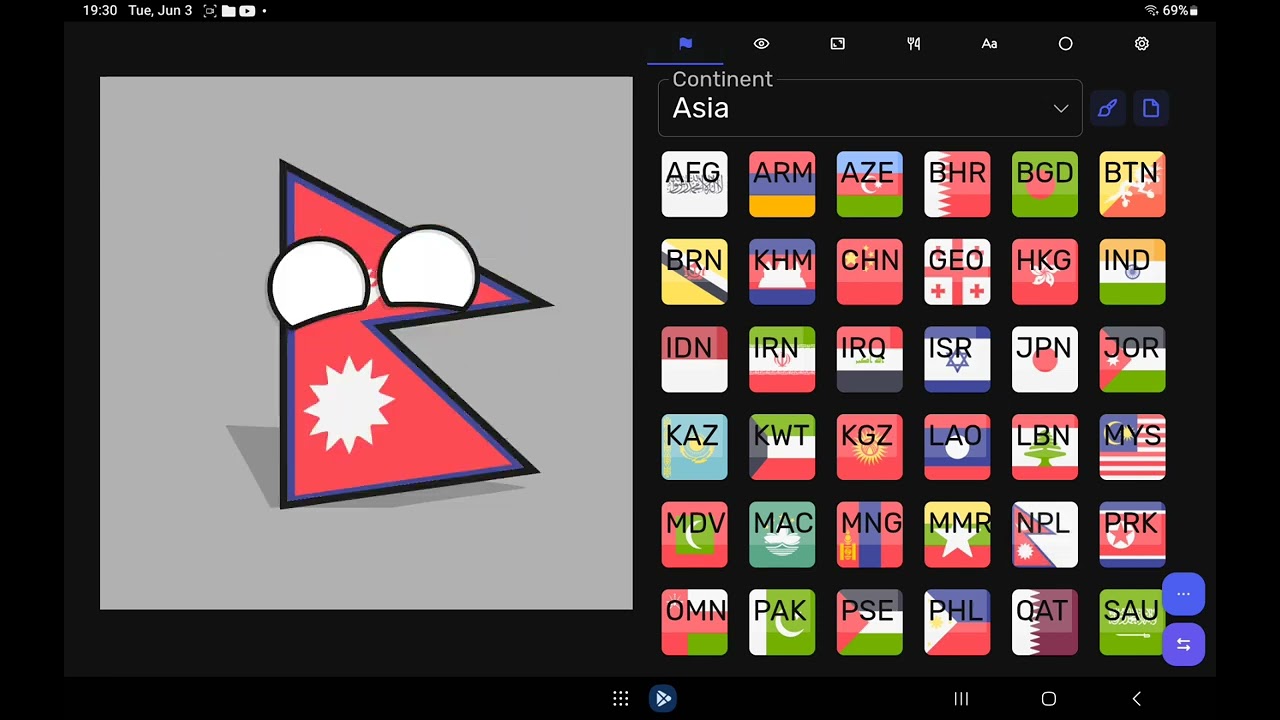Choose the JOR Jordan flag tile
This screenshot has height=720, width=1280.
pyautogui.click(x=1132, y=359)
